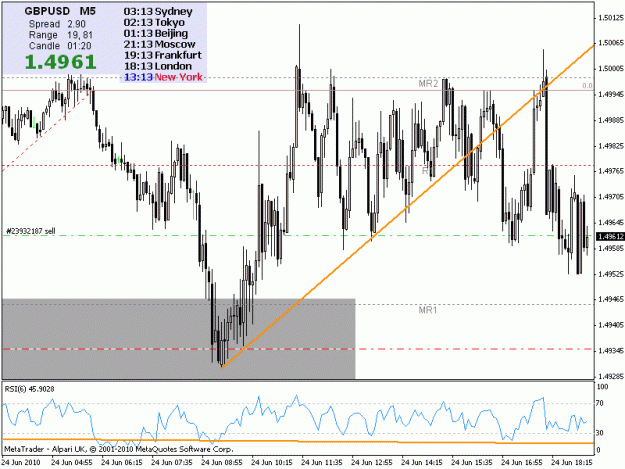The image size is (625, 469).
Task: Click the 1.49885 price scale value
Action: (x=611, y=120)
